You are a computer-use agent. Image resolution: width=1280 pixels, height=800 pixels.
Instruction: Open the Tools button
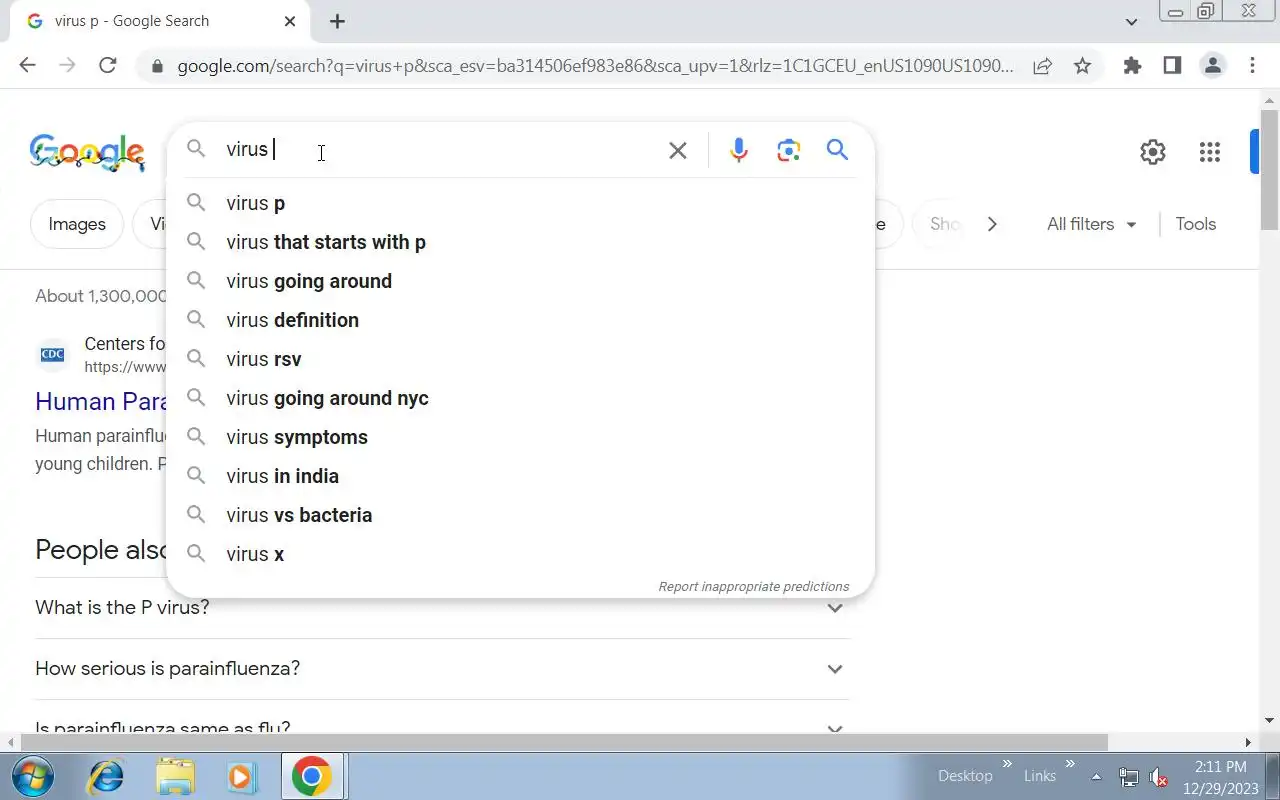pos(1195,224)
